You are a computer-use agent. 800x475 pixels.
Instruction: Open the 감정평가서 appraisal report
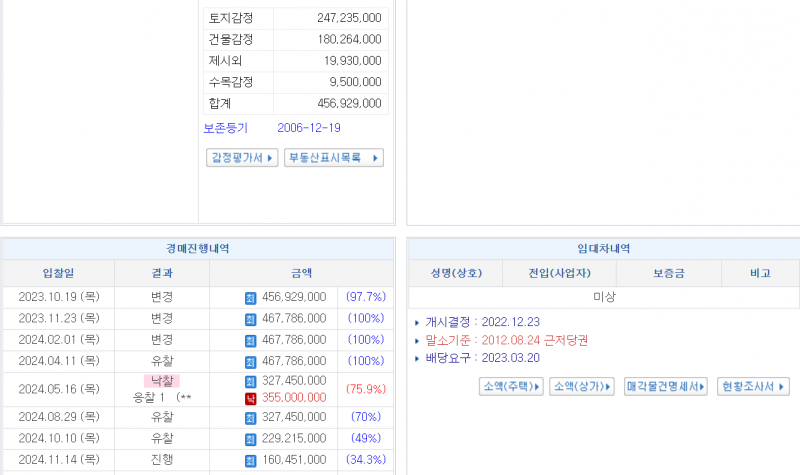pyautogui.click(x=242, y=158)
